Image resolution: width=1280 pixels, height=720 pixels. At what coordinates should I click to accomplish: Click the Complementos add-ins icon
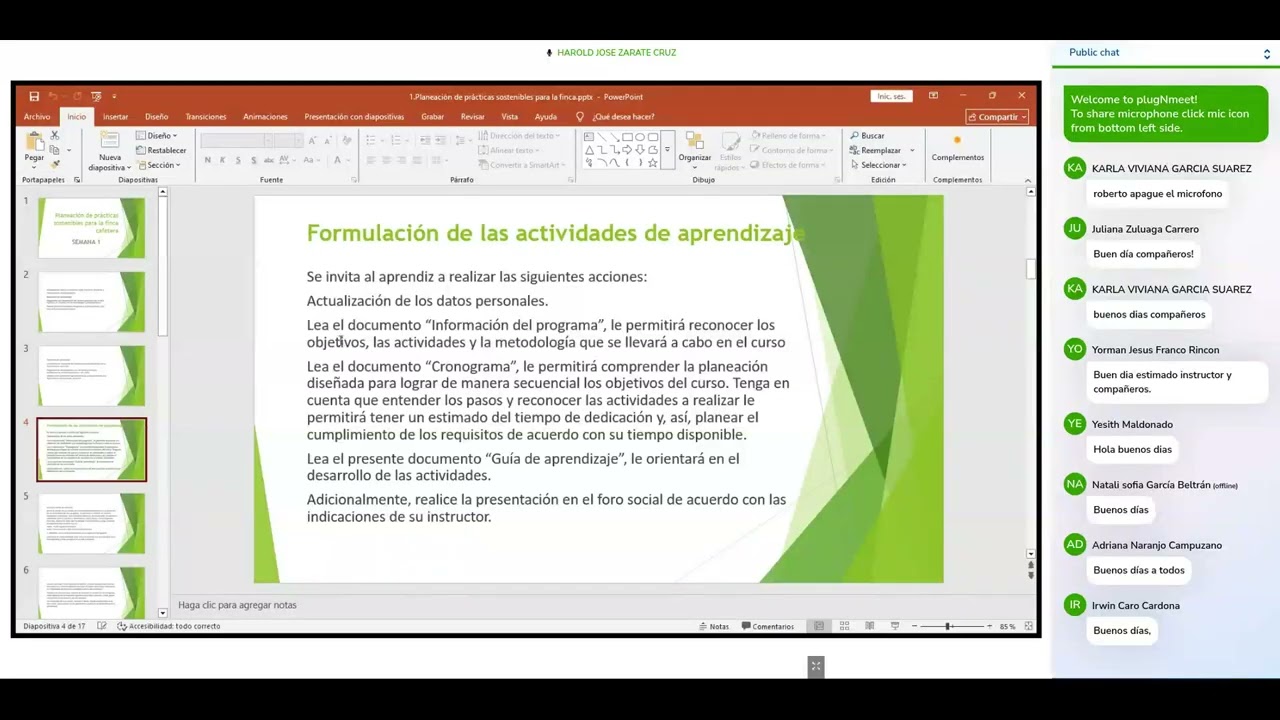pyautogui.click(x=957, y=141)
